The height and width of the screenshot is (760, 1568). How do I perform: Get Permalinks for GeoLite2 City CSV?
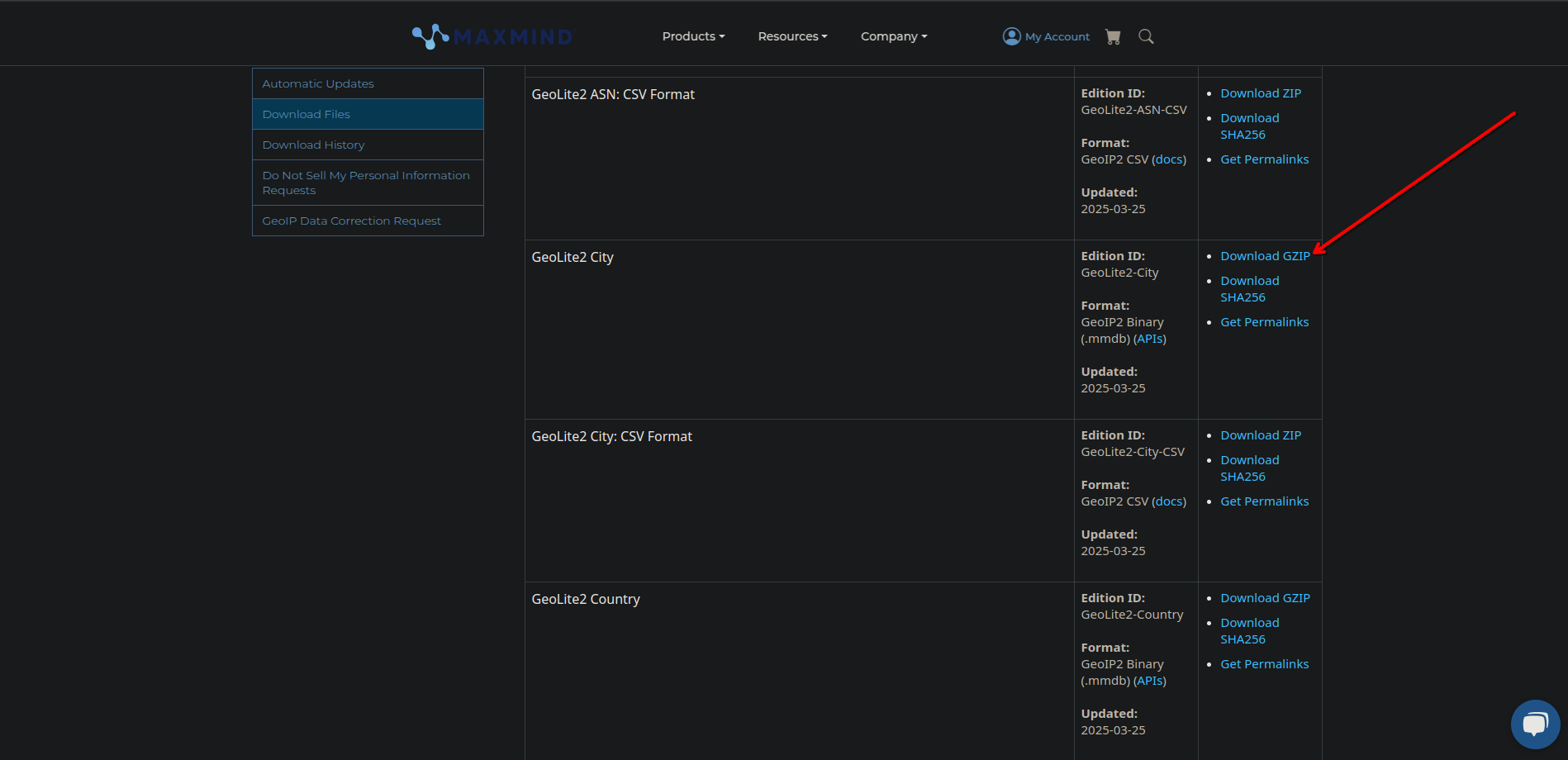(1264, 501)
